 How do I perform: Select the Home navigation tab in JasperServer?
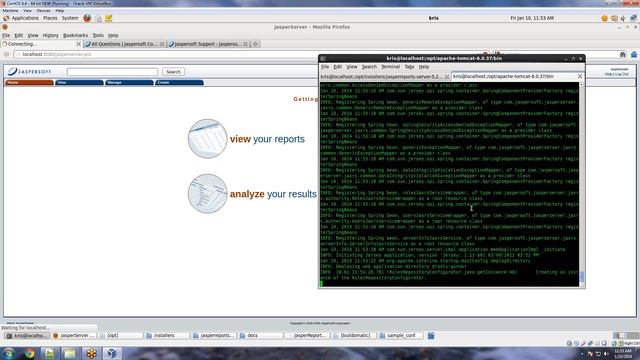[29, 82]
